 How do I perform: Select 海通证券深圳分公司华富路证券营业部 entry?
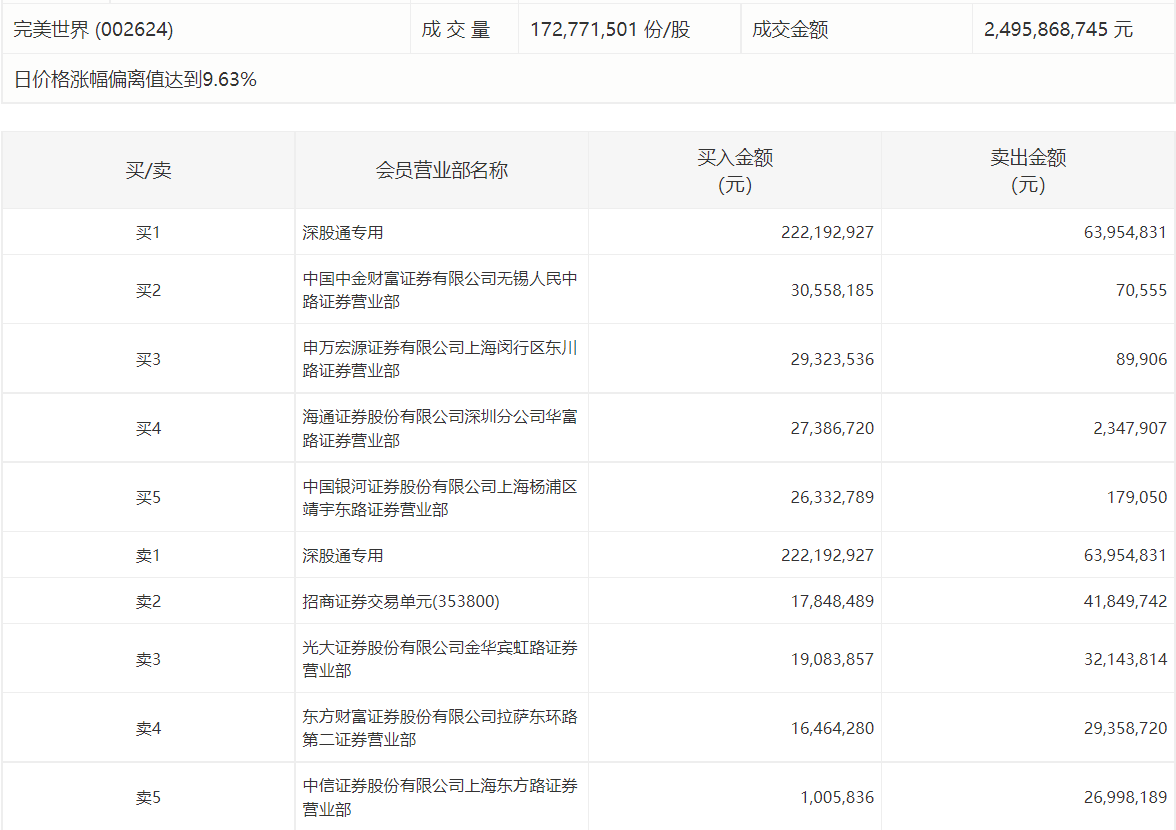(x=440, y=428)
